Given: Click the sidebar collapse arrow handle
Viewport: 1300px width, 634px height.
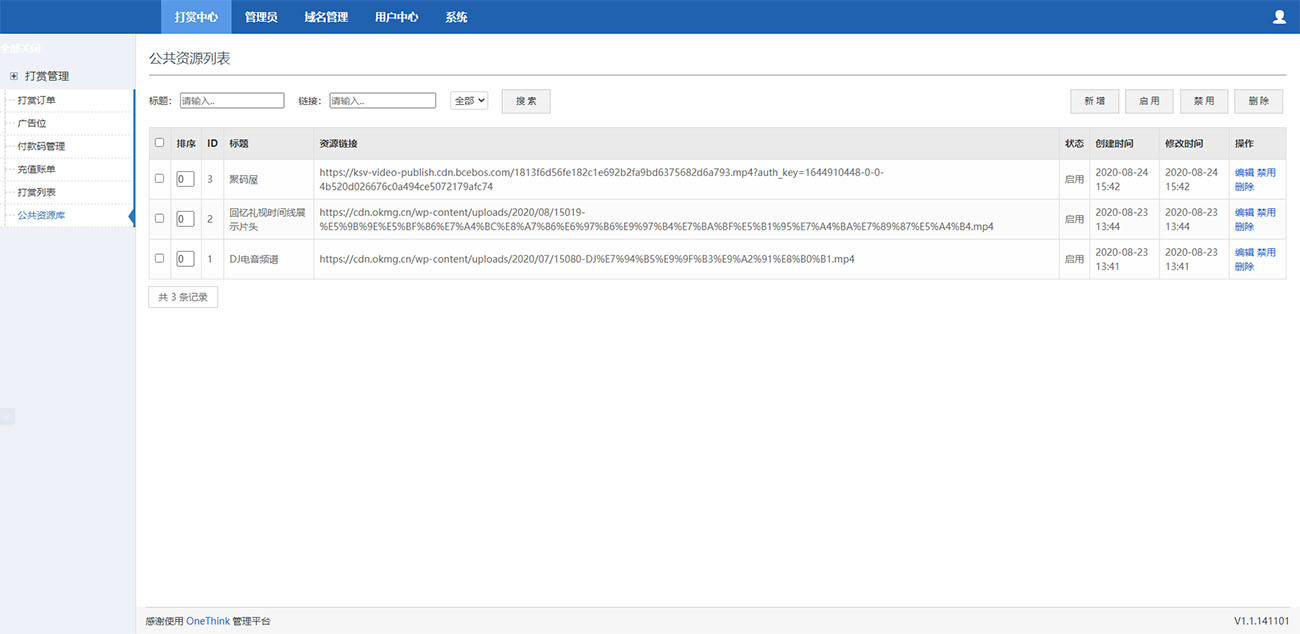Looking at the screenshot, I should tap(7, 417).
